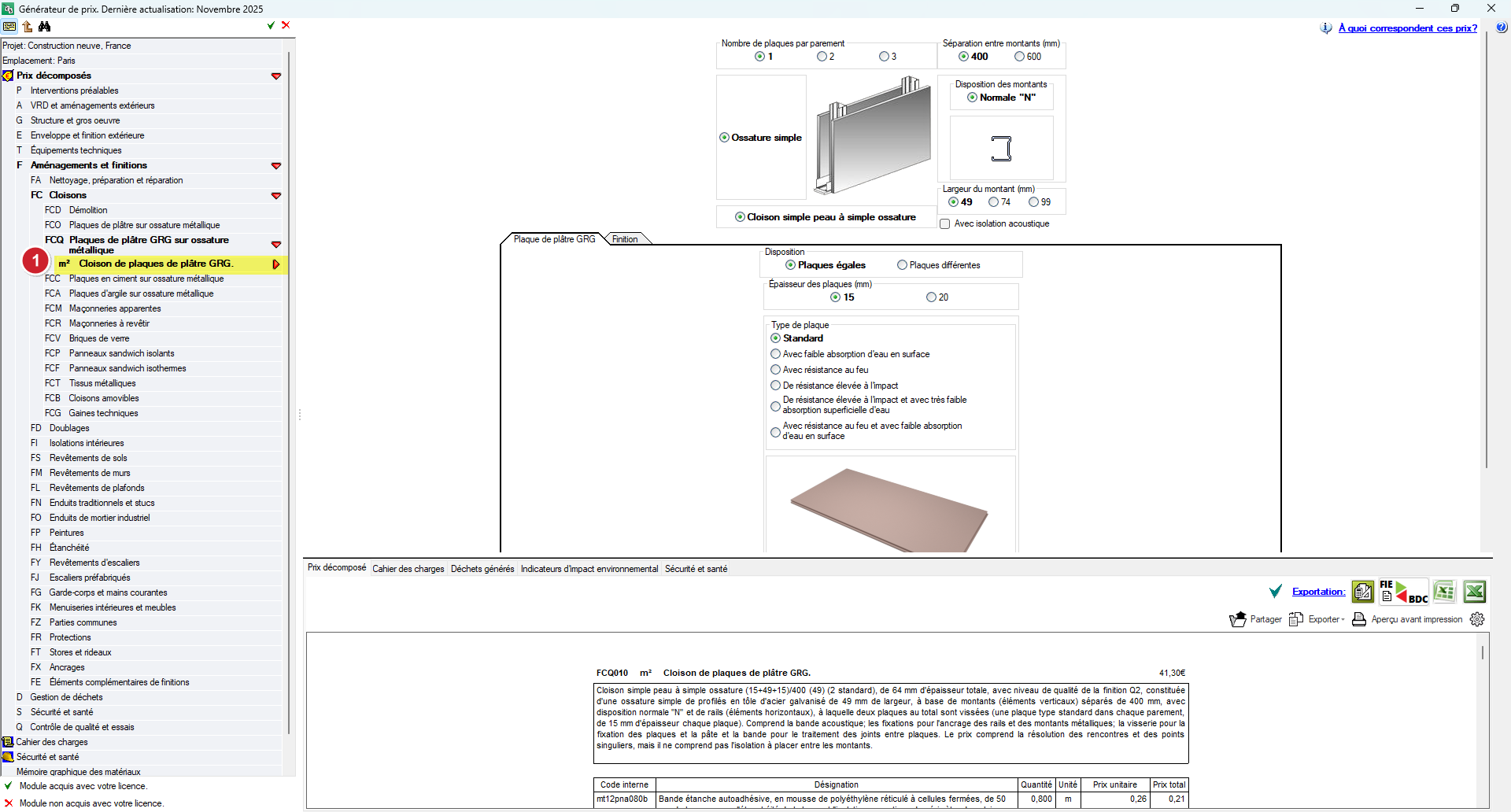Click arrow on Cloison de plaques de plâtre GRG row

(x=276, y=264)
